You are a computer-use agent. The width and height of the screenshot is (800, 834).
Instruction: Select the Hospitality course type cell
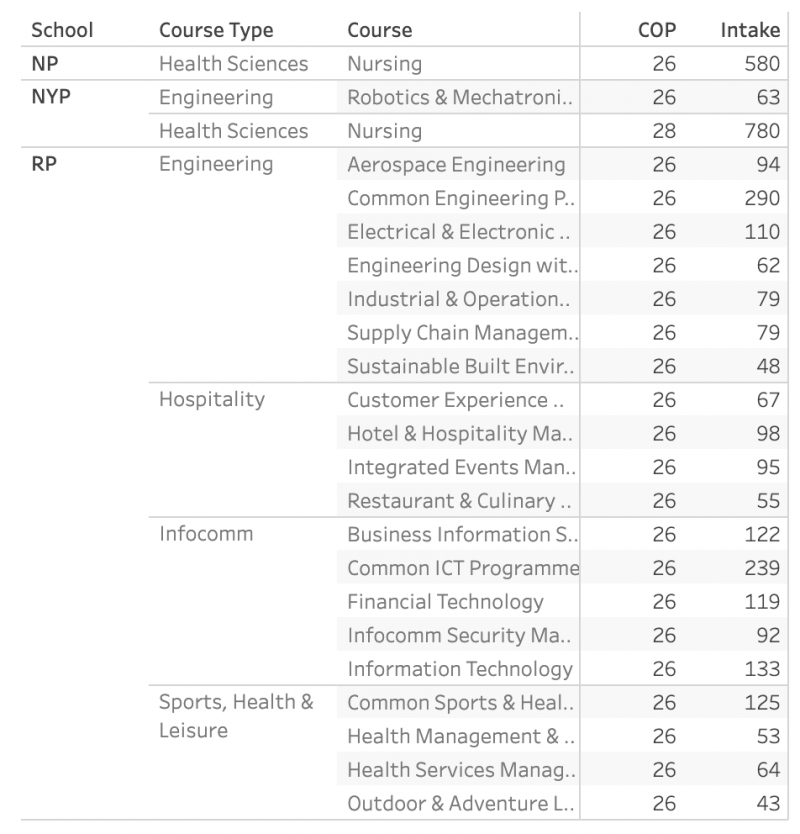click(x=212, y=400)
